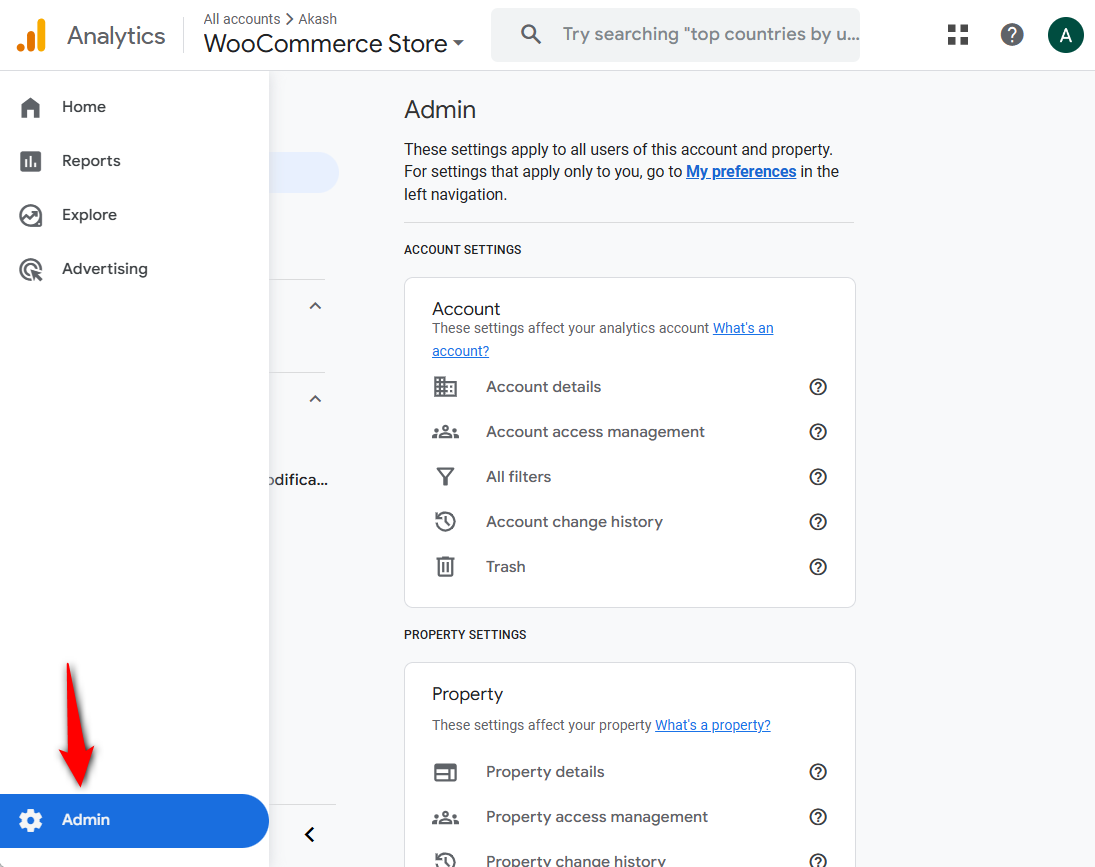Click the Google Analytics logo
Image resolution: width=1095 pixels, height=867 pixels.
pyautogui.click(x=31, y=35)
